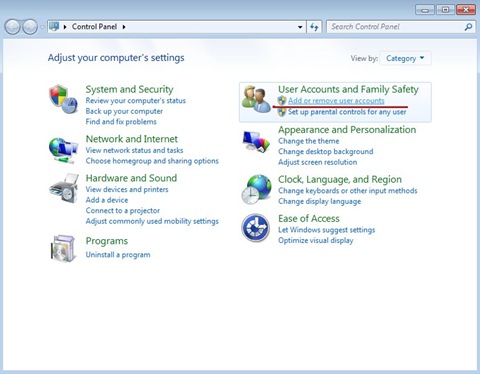Click the Programs disc box icon
This screenshot has width=480, height=374.
point(63,249)
